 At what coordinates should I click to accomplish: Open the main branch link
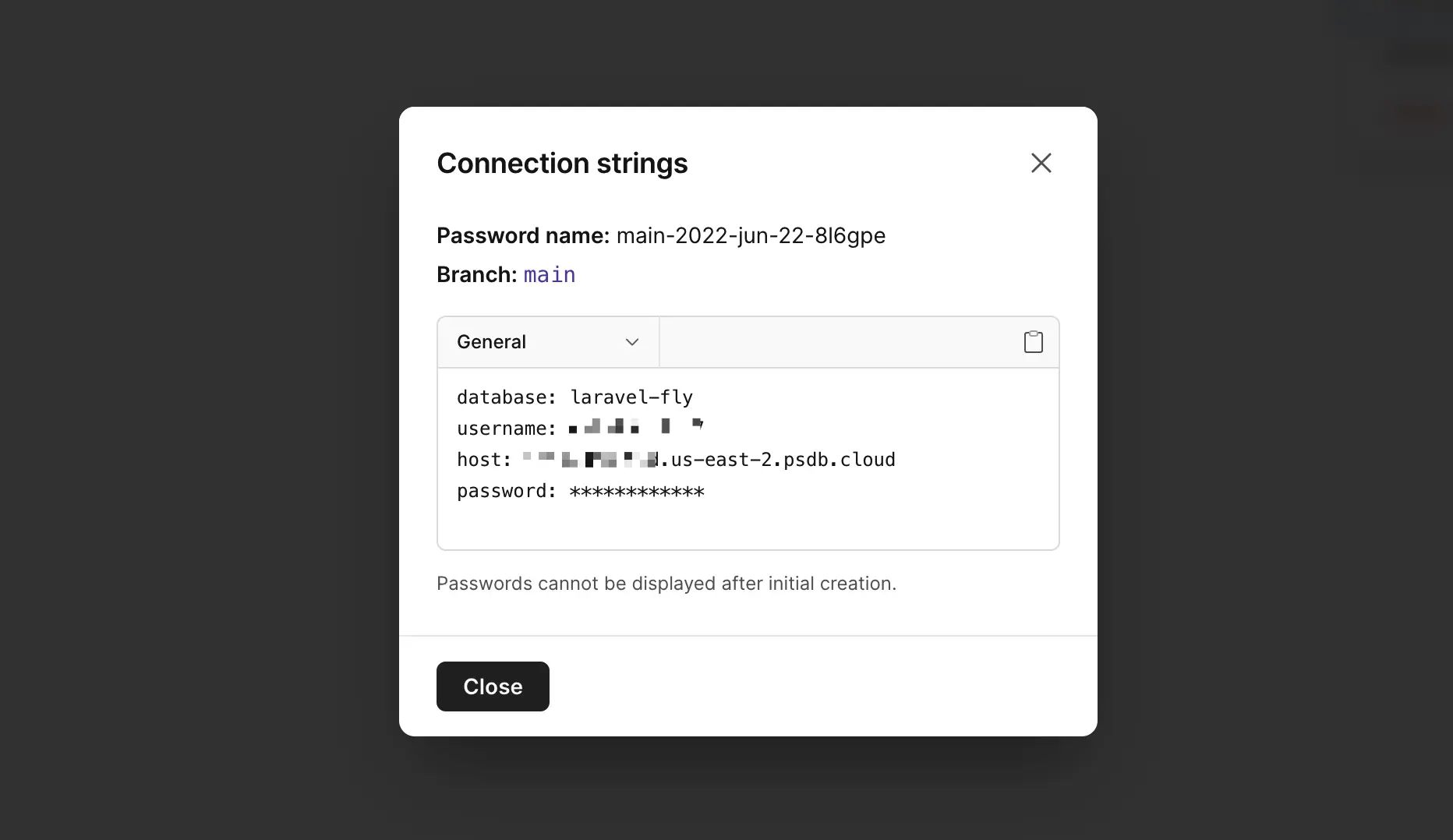tap(550, 275)
